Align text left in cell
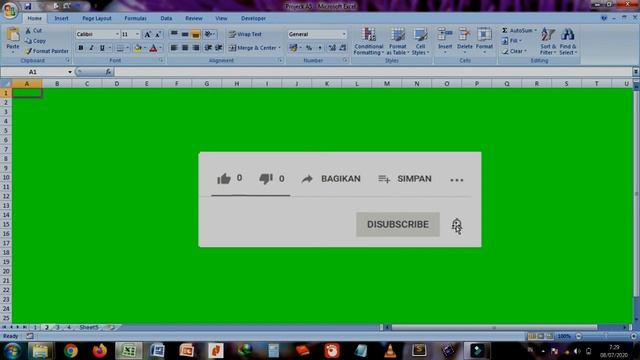Viewport: 640px width, 360px height. 174,48
